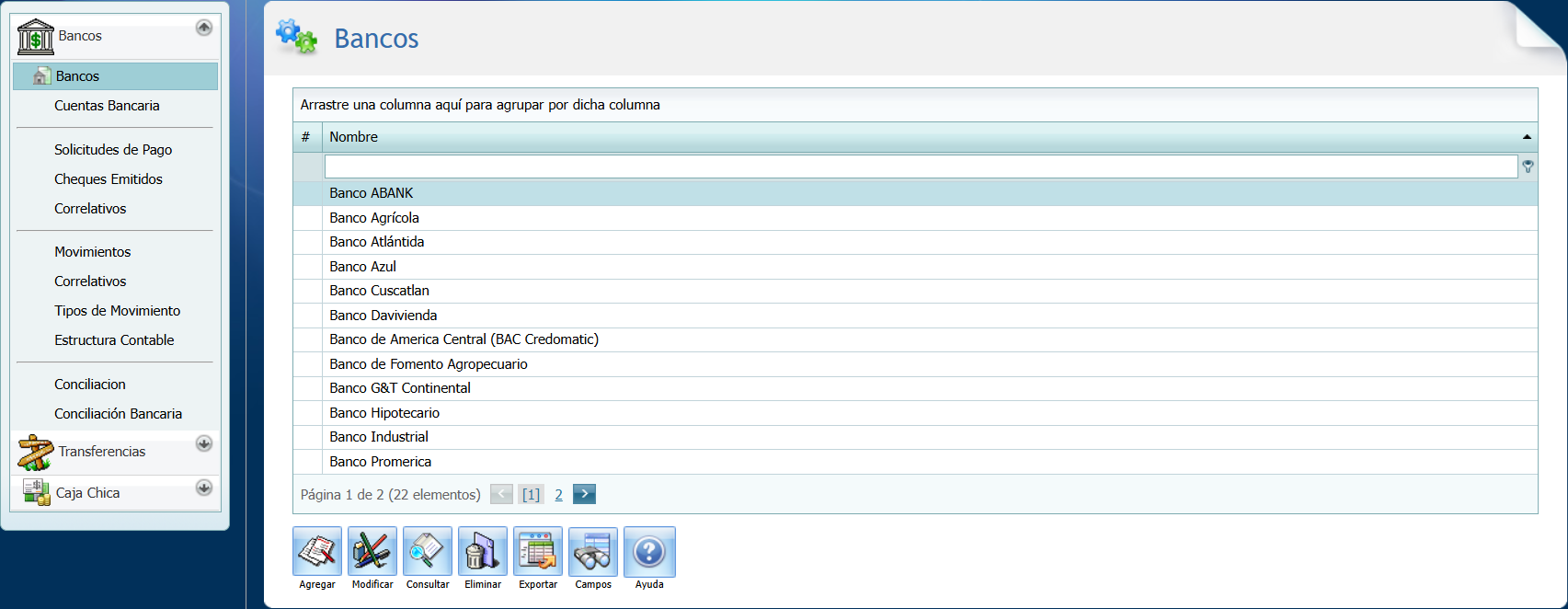1568x609 pixels.
Task: Expand the Caja Chica sidebar section
Action: click(204, 488)
